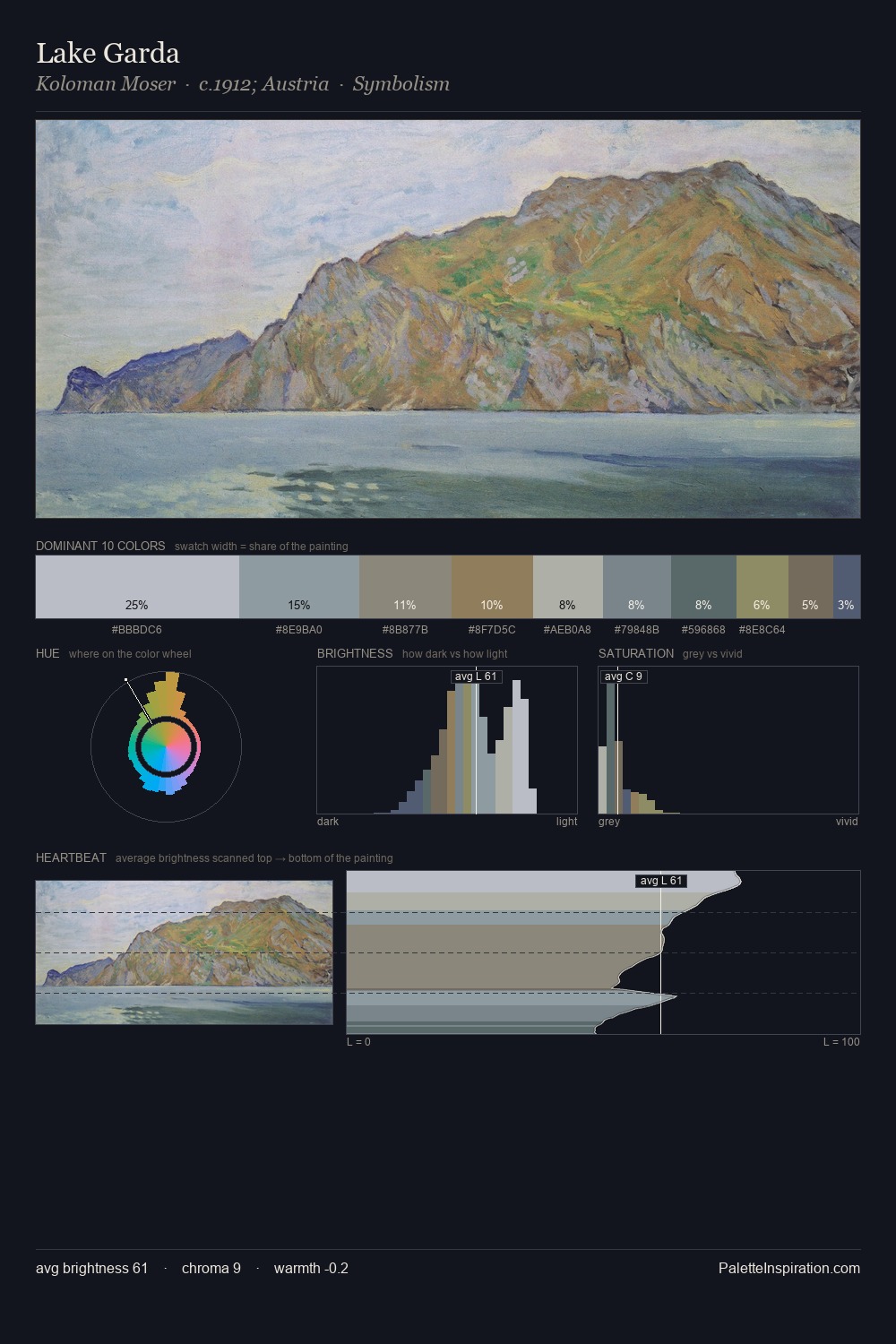Click the 'grey' axis label

[x=609, y=822]
